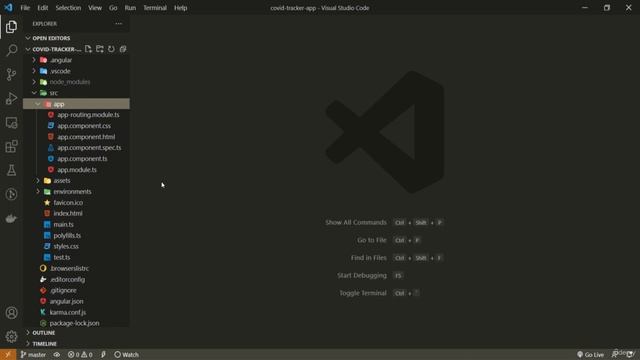Expand the .vscode folder

(76, 71)
